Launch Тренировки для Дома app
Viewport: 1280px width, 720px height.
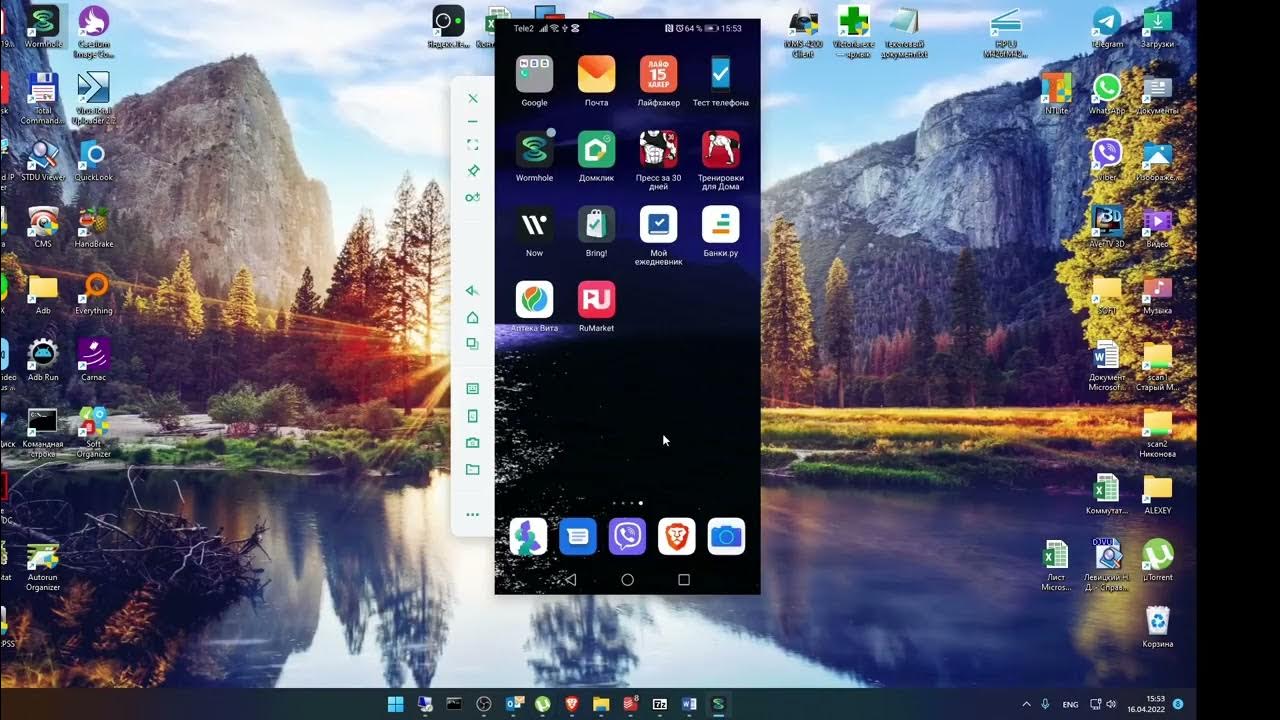point(720,149)
